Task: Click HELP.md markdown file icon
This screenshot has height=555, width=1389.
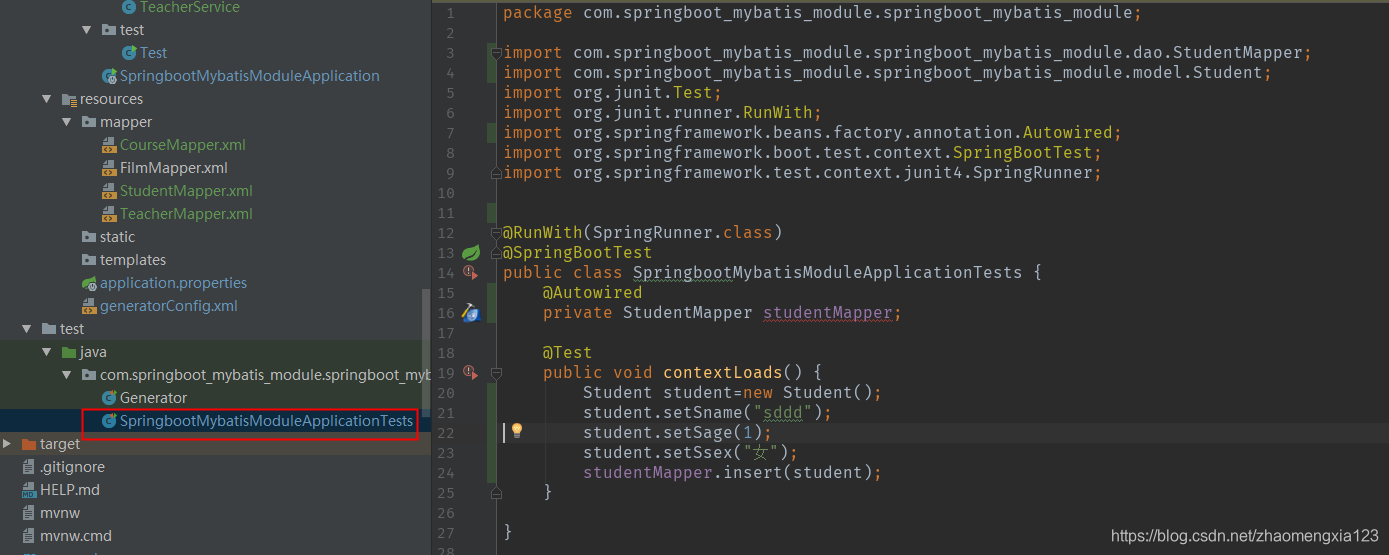Action: coord(30,490)
